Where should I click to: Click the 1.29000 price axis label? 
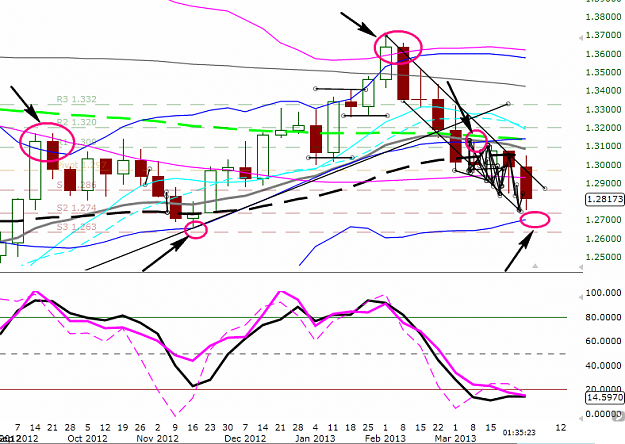603,183
